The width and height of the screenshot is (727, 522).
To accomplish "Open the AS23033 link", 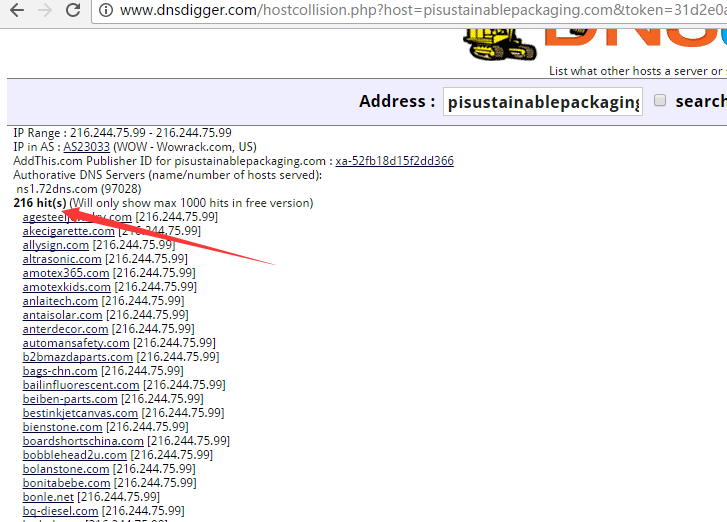I will (87, 147).
